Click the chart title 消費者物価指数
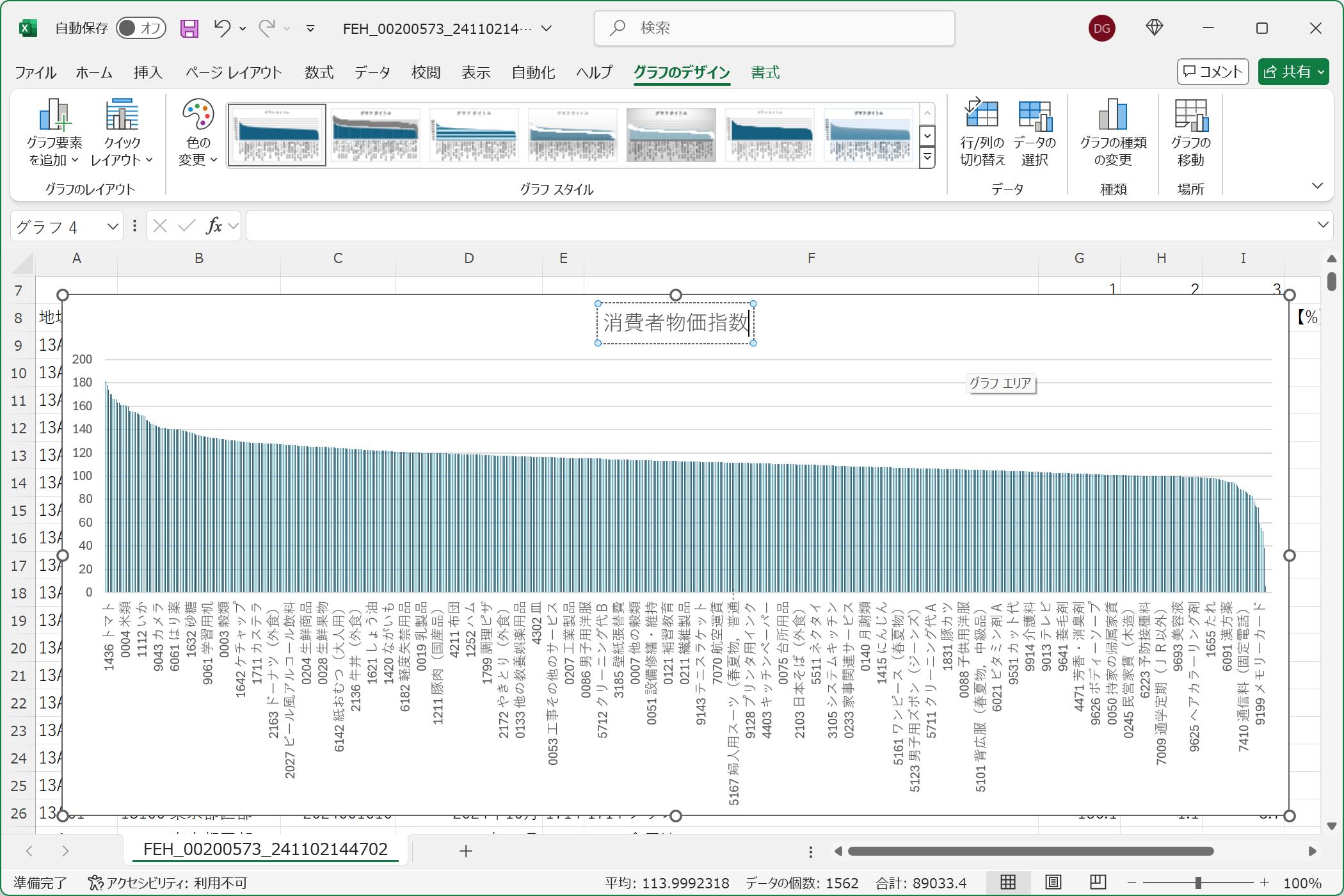The width and height of the screenshot is (1344, 896). coord(675,323)
